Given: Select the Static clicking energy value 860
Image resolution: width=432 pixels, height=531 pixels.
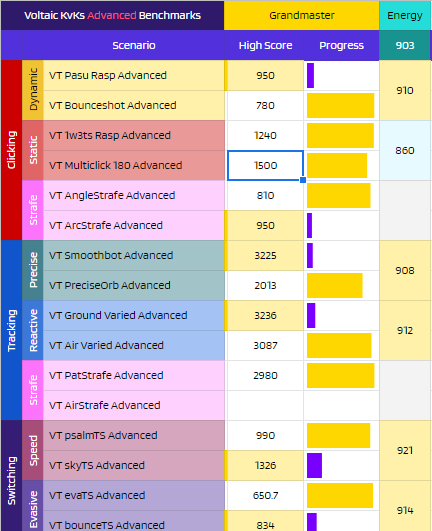Looking at the screenshot, I should click(405, 150).
